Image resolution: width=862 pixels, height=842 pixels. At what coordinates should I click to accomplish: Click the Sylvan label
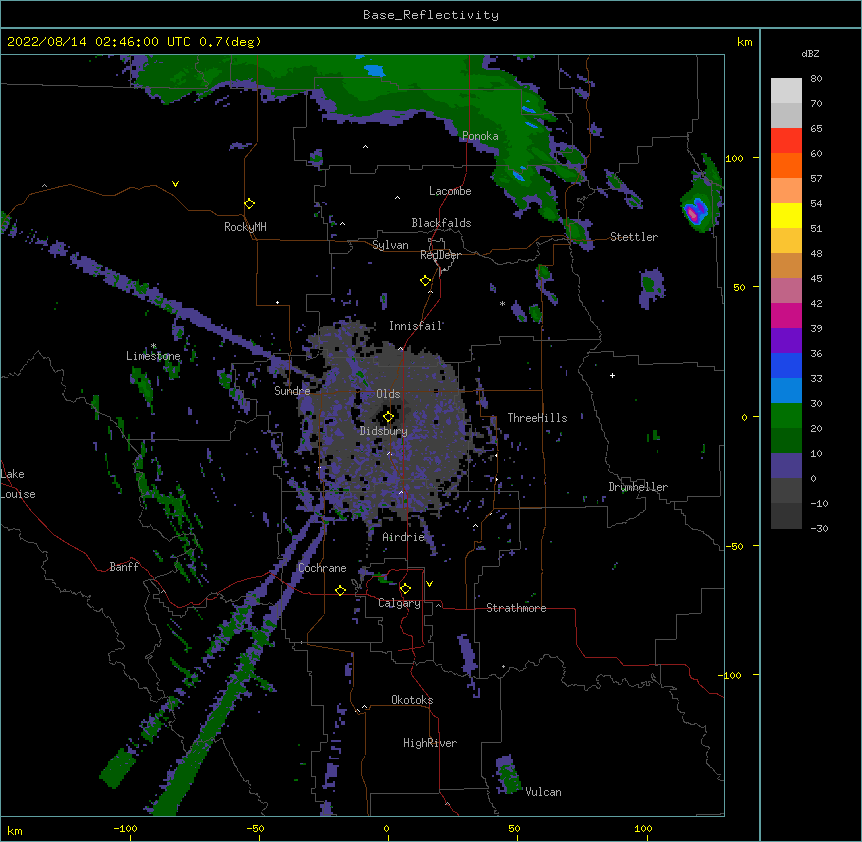[390, 245]
